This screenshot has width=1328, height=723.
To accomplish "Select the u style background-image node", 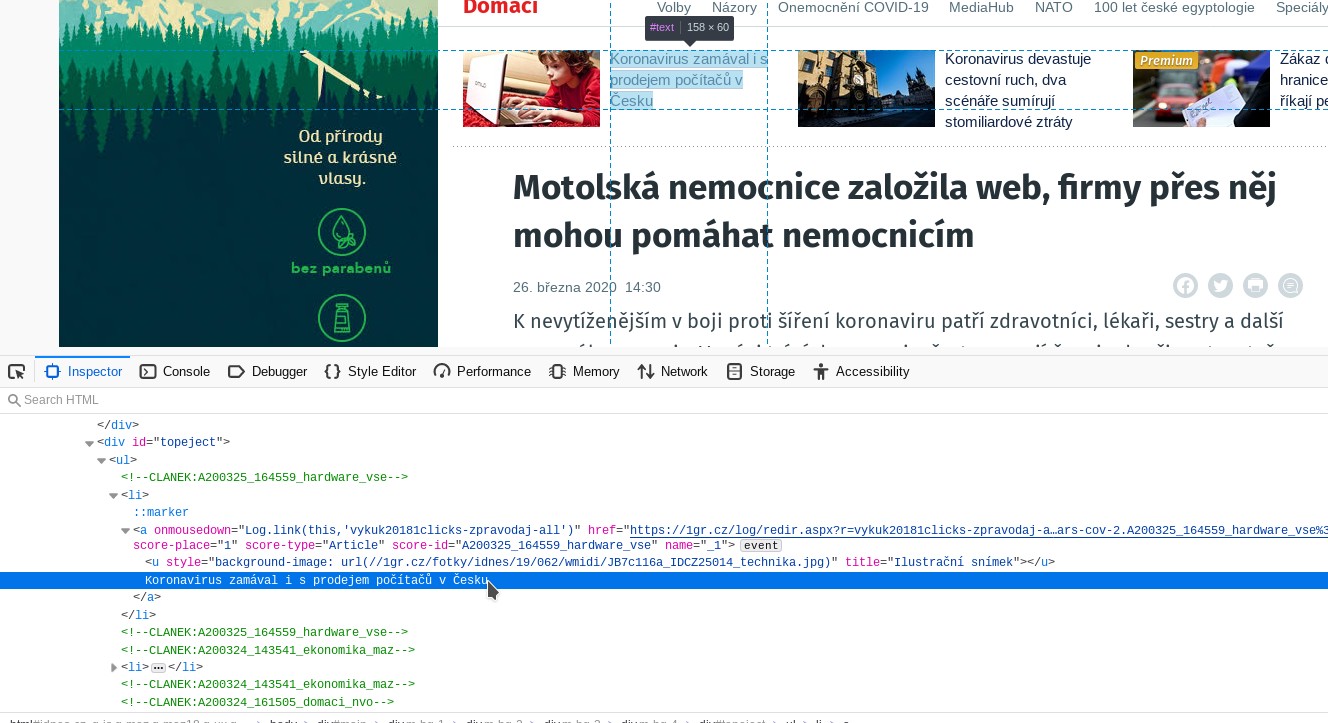I will coord(664,562).
